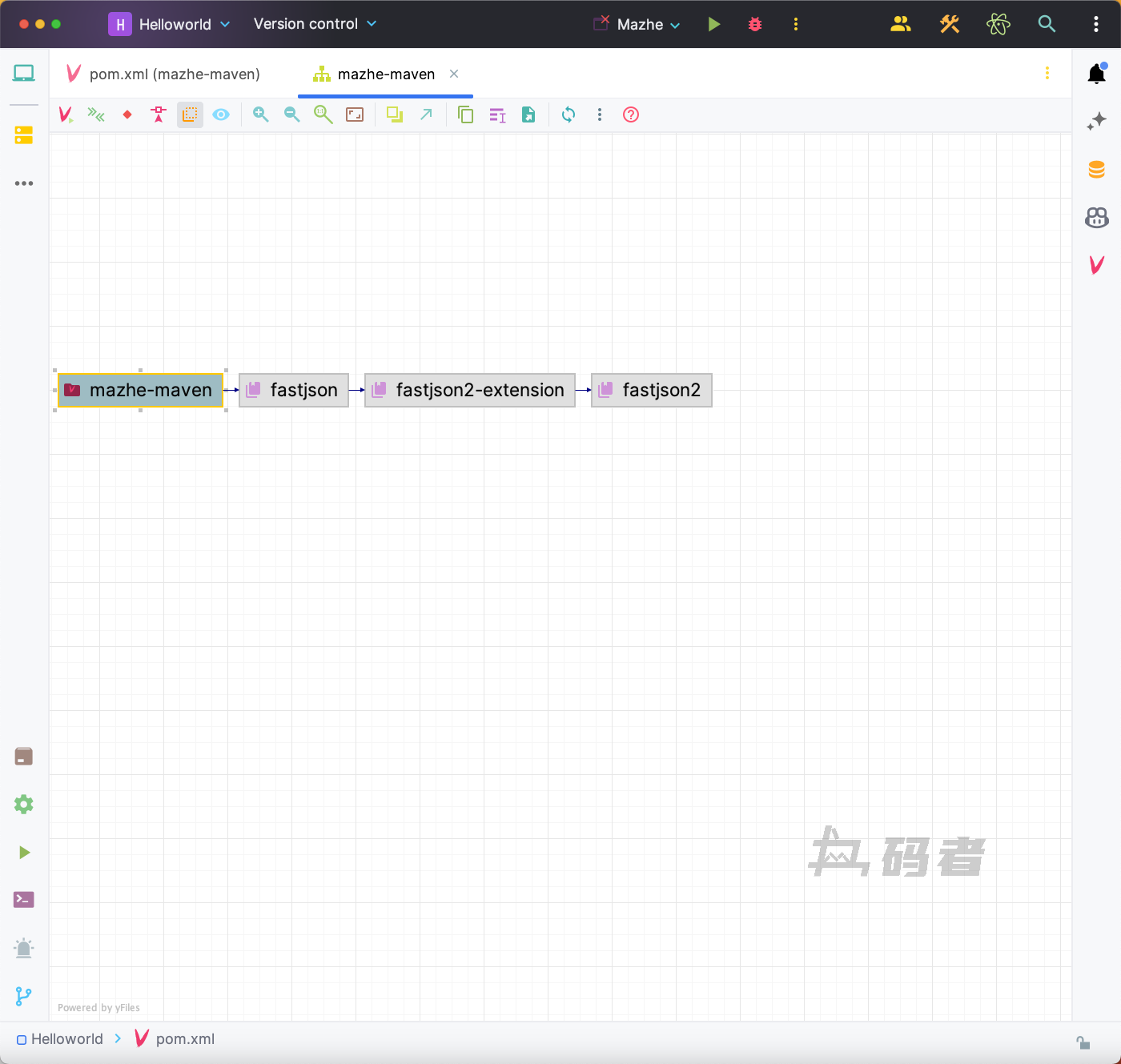Close the mazhe-maven diagram tab
1121x1064 pixels.
point(454,74)
